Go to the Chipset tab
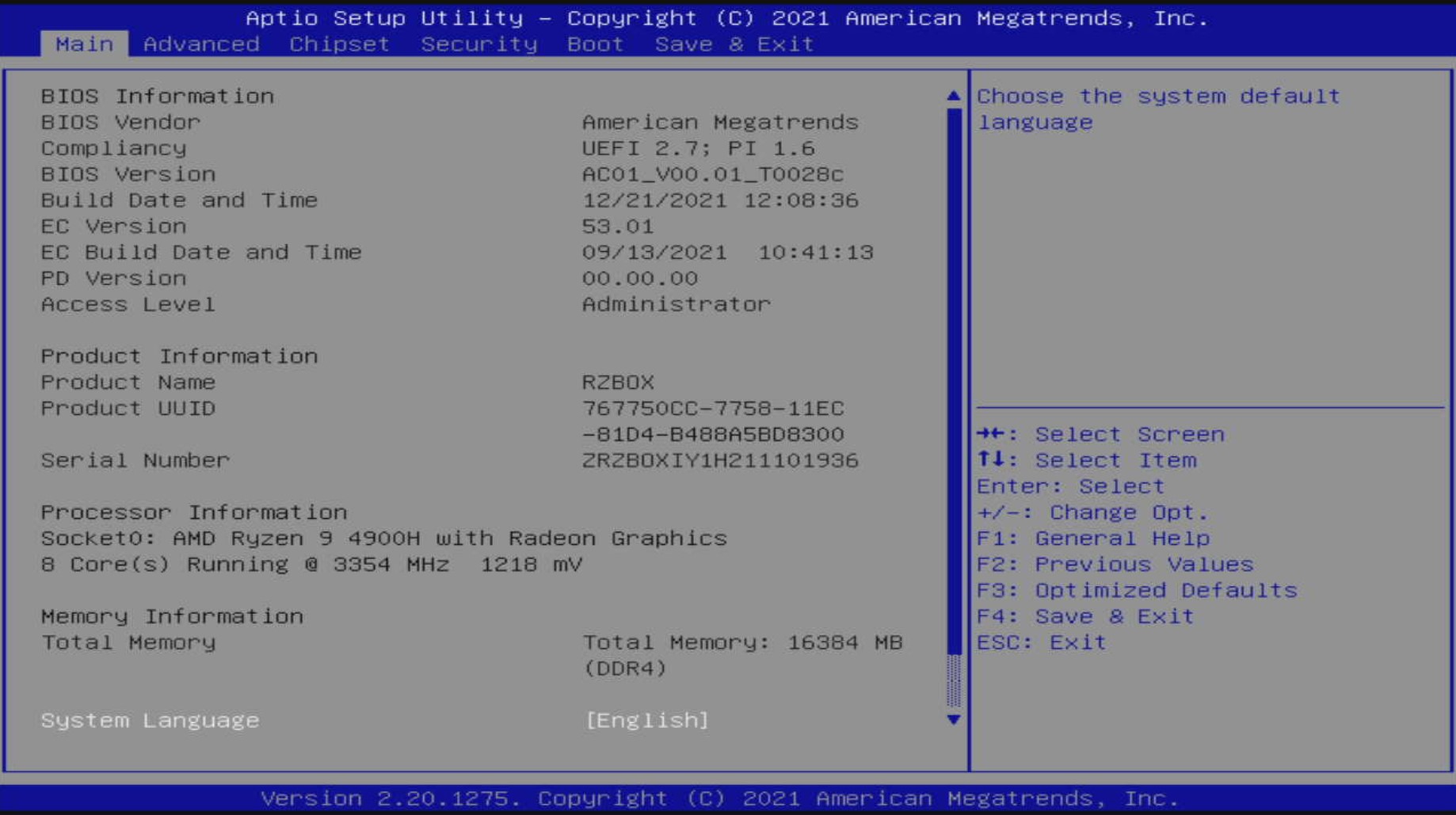The image size is (1456, 815). (x=339, y=44)
